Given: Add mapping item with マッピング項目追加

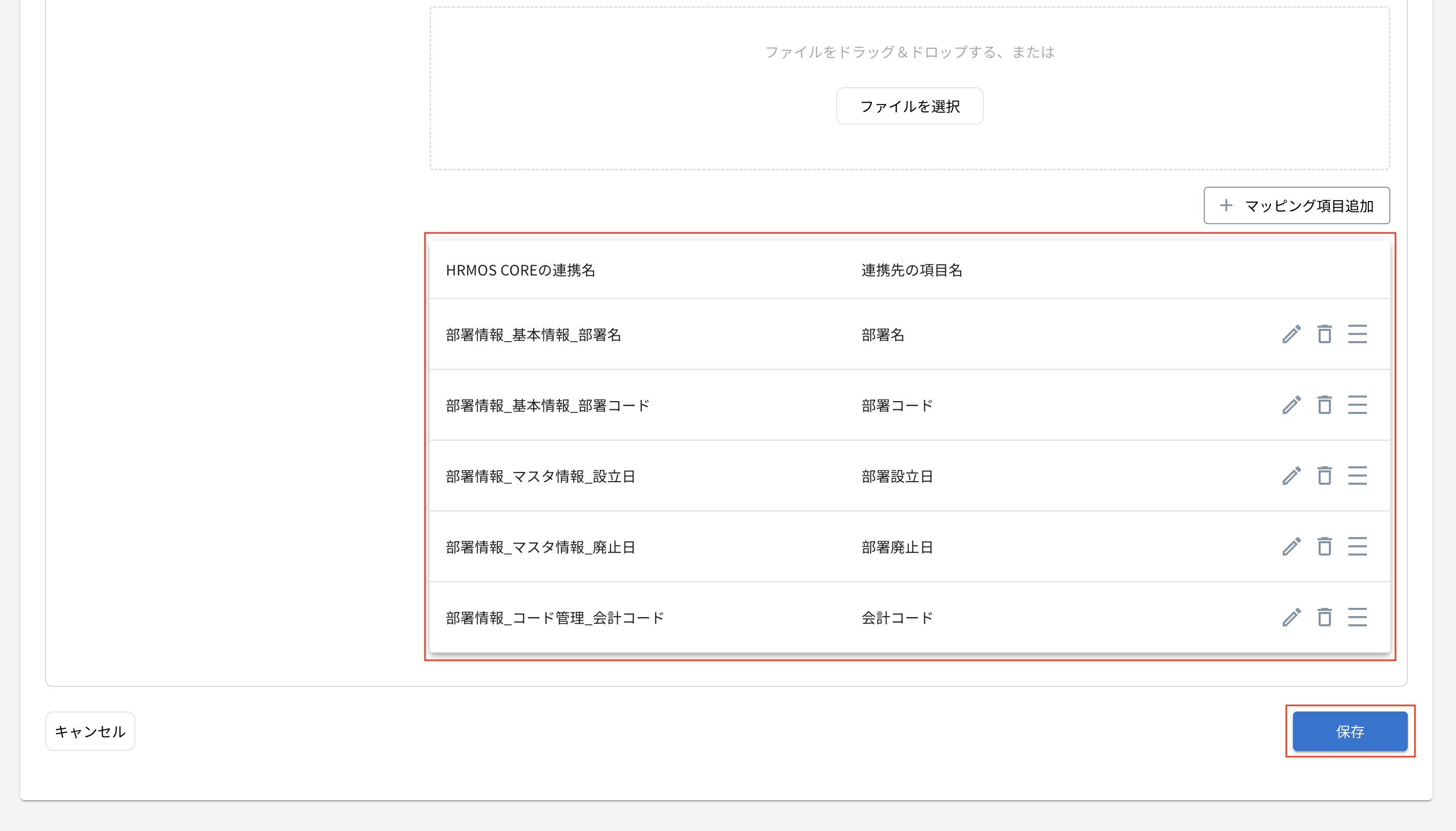Looking at the screenshot, I should coord(1297,206).
